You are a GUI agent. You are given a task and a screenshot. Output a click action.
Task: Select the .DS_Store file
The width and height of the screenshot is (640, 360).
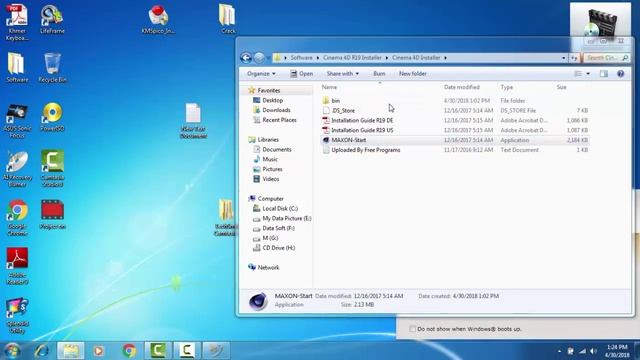(x=343, y=111)
